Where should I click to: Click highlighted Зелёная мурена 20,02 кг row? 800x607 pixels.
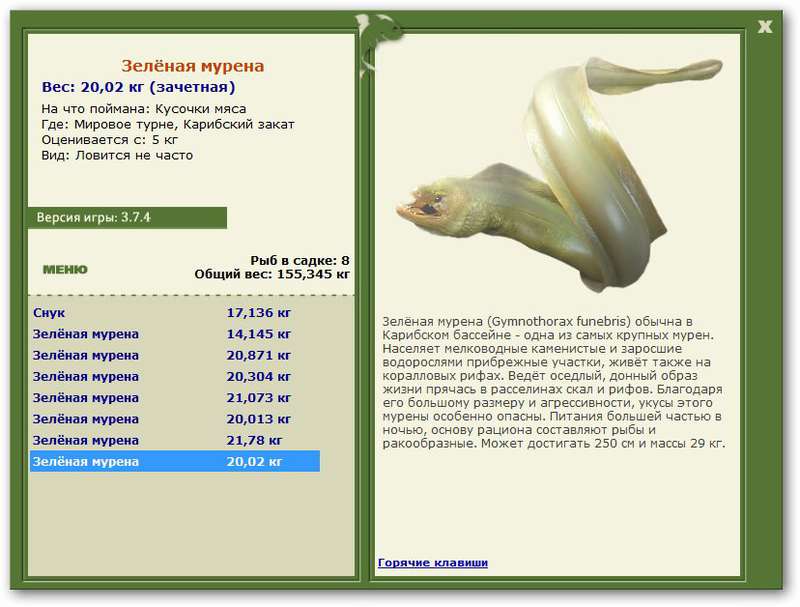tap(174, 461)
